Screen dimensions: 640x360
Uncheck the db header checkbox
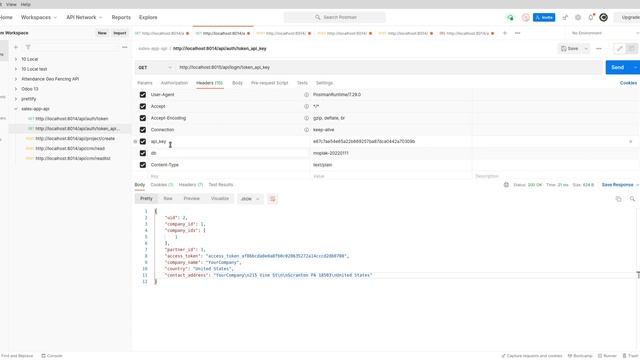[x=142, y=153]
